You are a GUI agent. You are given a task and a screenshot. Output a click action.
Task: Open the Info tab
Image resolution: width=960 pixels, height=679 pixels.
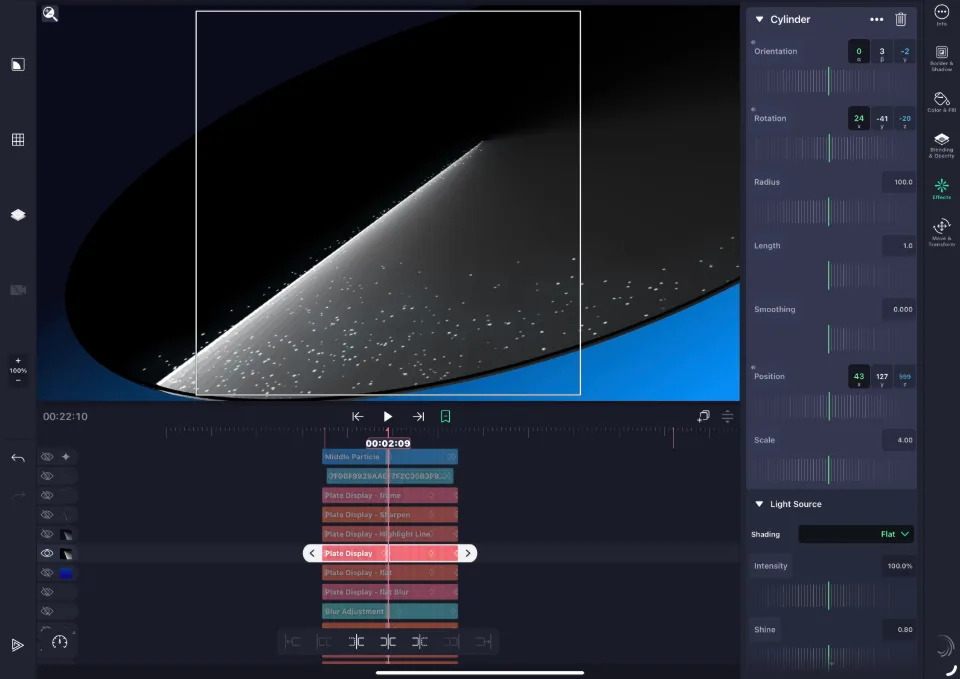tap(942, 15)
